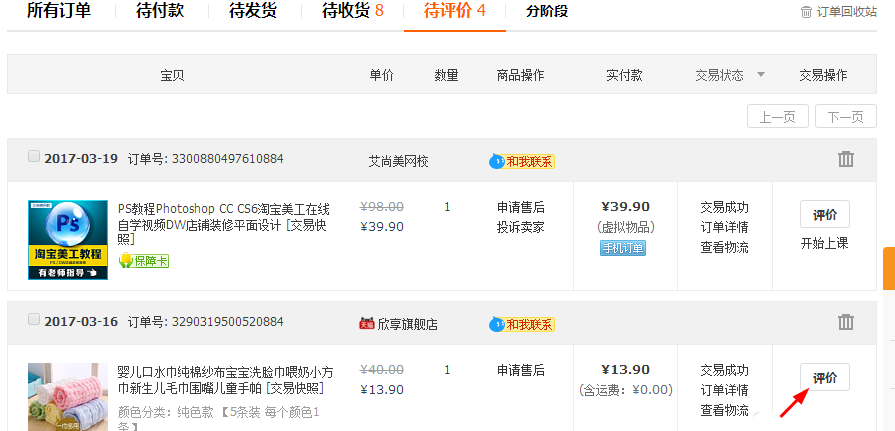Select the 2017-03-19 order checkbox

[34, 156]
